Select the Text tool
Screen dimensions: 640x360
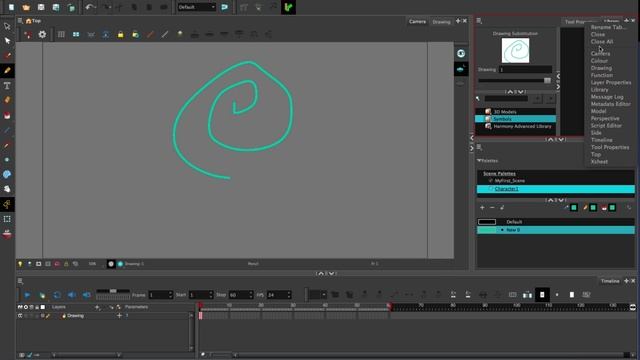[x=7, y=86]
